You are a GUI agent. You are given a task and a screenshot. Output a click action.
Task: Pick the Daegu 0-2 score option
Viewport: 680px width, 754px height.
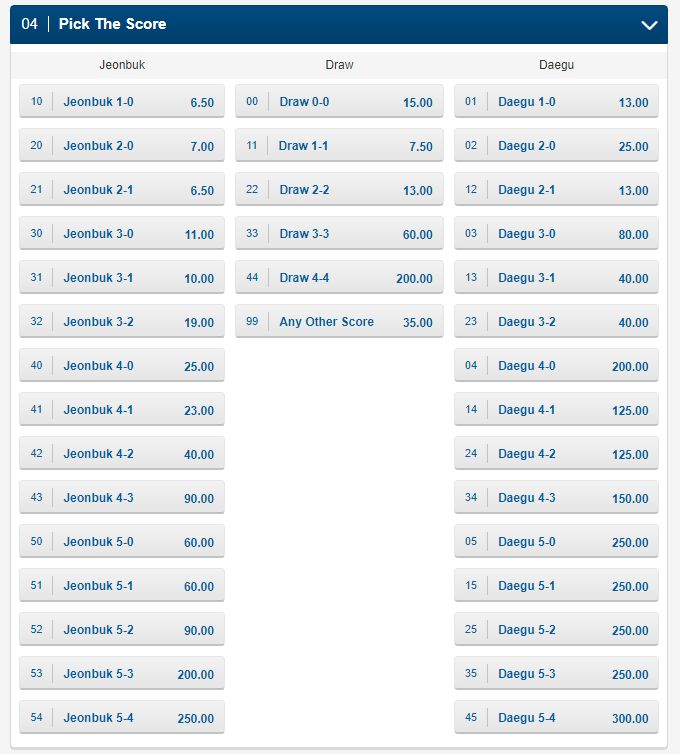coord(556,146)
